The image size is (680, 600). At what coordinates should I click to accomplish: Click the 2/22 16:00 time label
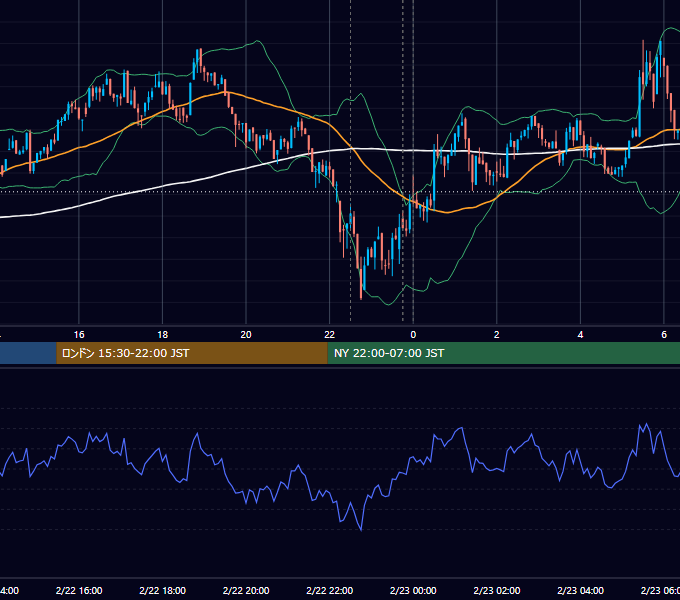[79, 590]
